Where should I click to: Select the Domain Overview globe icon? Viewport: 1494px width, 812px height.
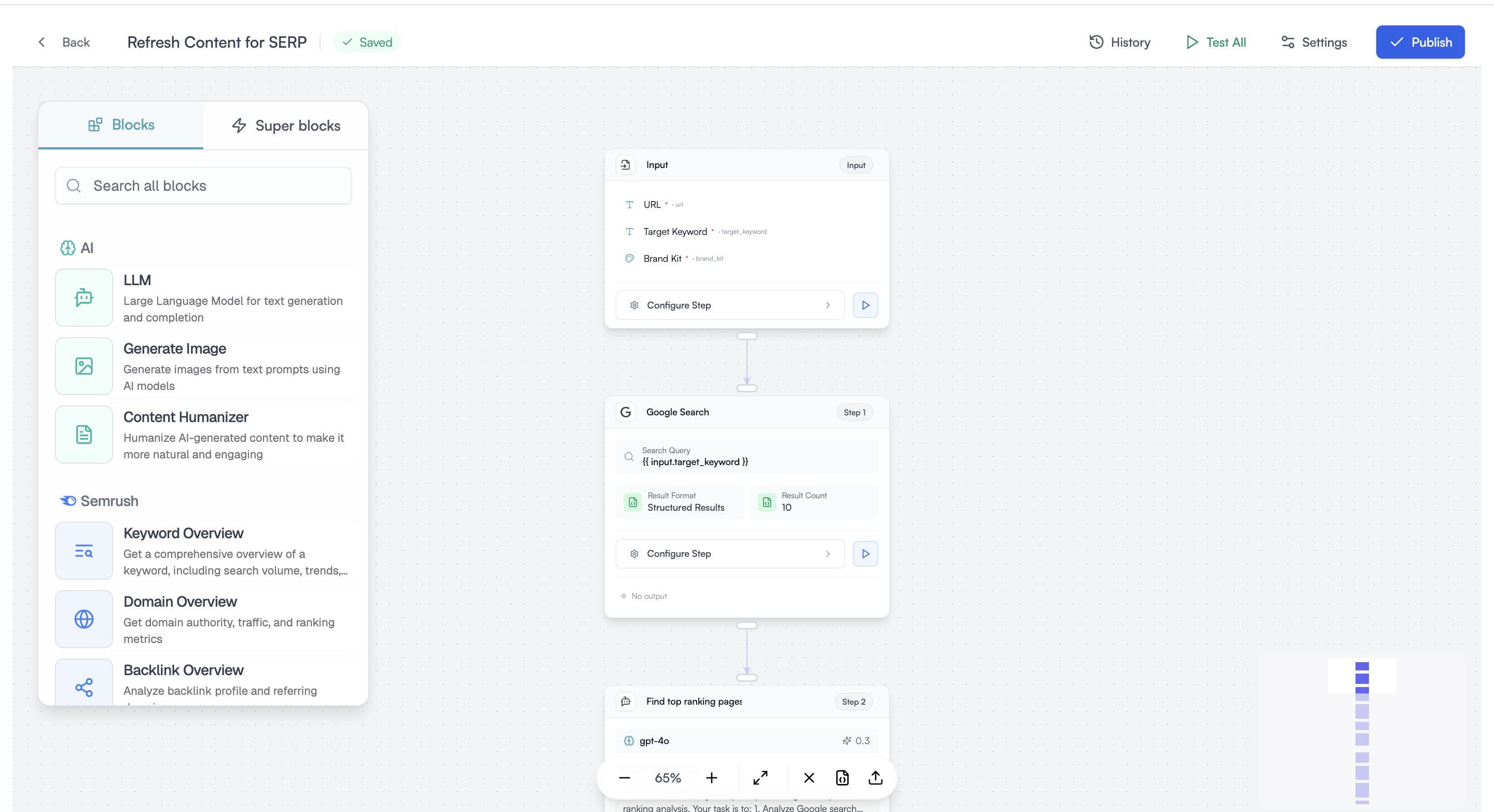coord(84,619)
